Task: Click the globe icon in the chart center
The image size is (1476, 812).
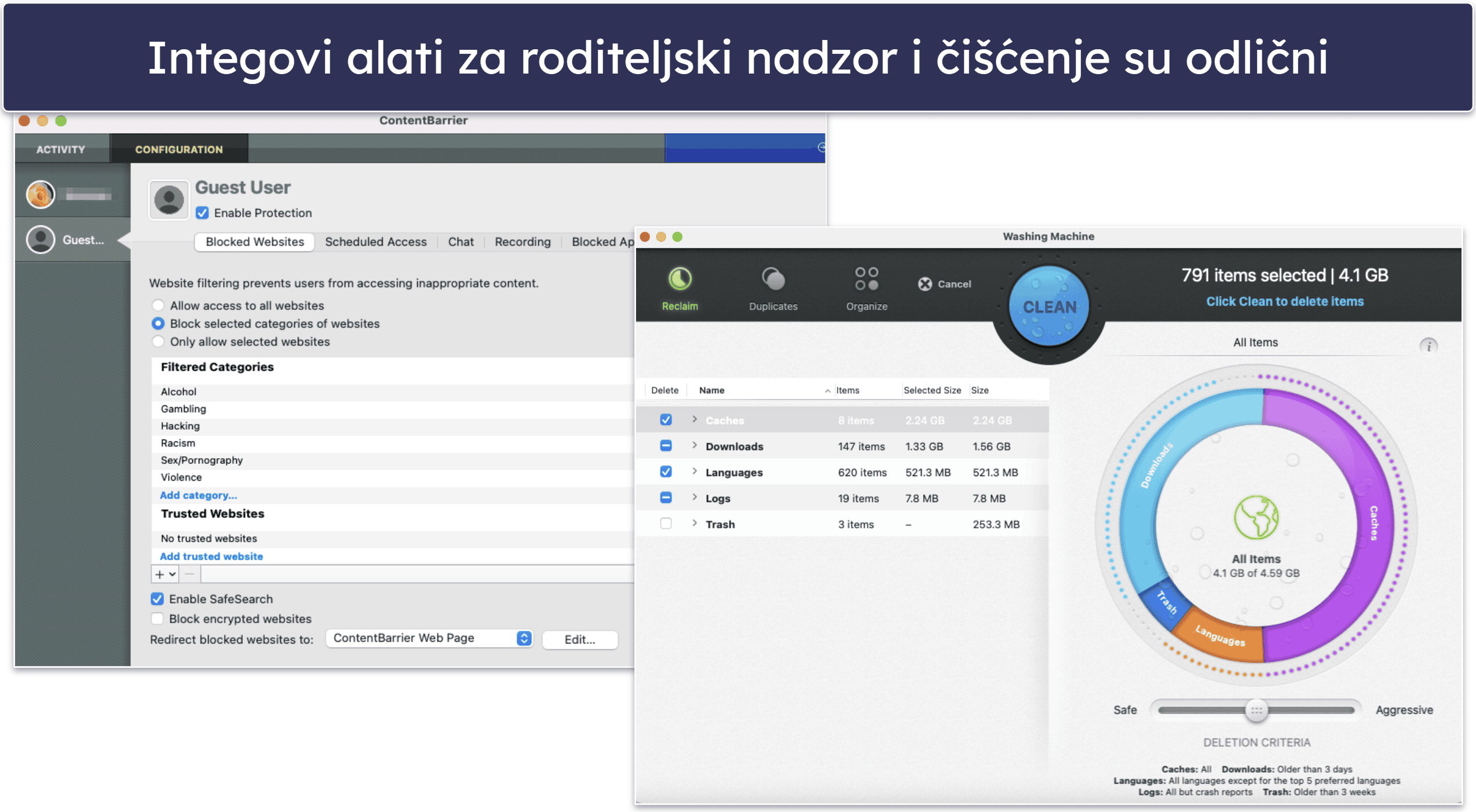Action: 1256,517
